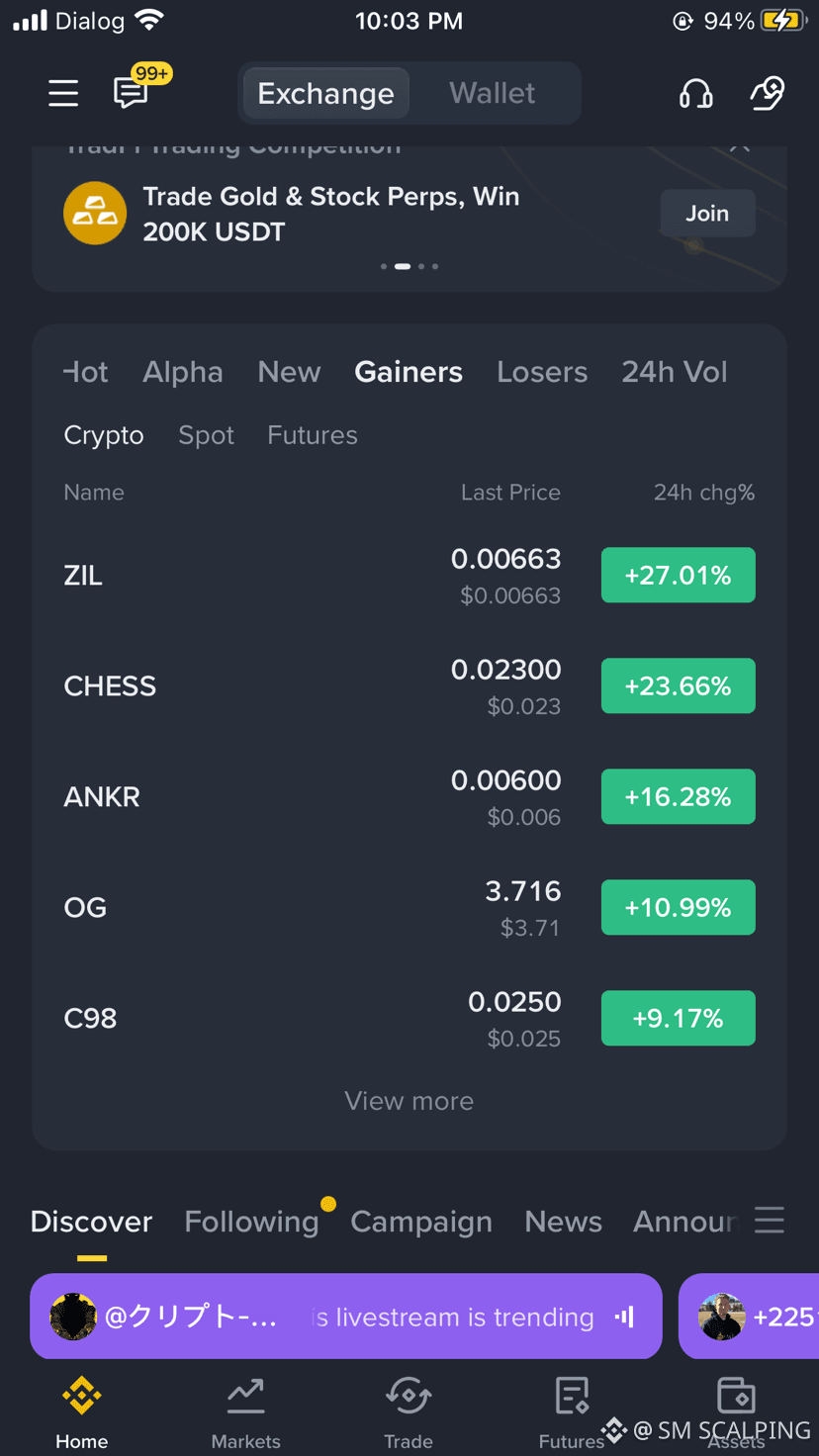819x1456 pixels.
Task: Open the Futures document icon
Action: (x=572, y=1396)
